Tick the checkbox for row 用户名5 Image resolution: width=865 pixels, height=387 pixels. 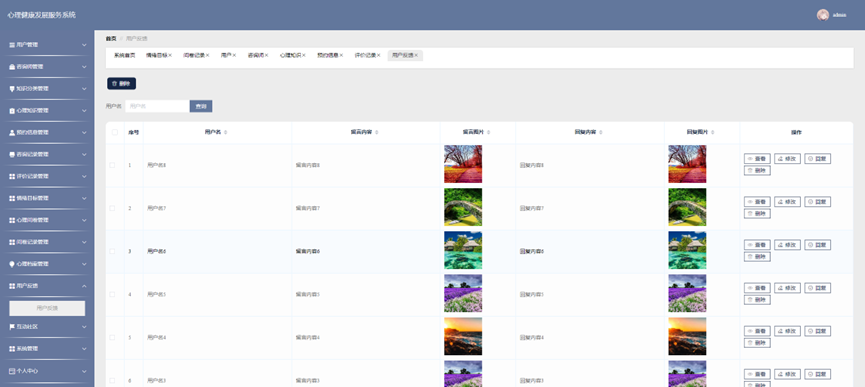112,294
